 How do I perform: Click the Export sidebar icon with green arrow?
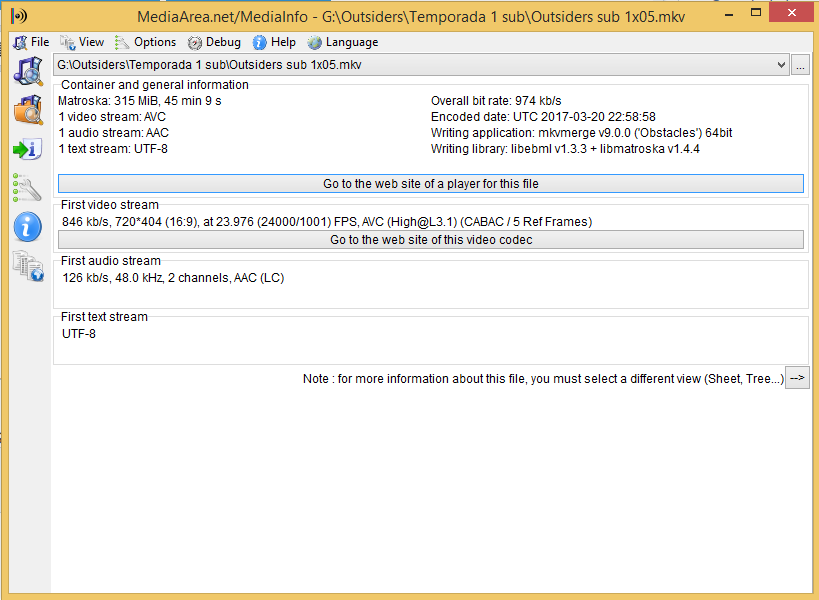click(x=27, y=149)
